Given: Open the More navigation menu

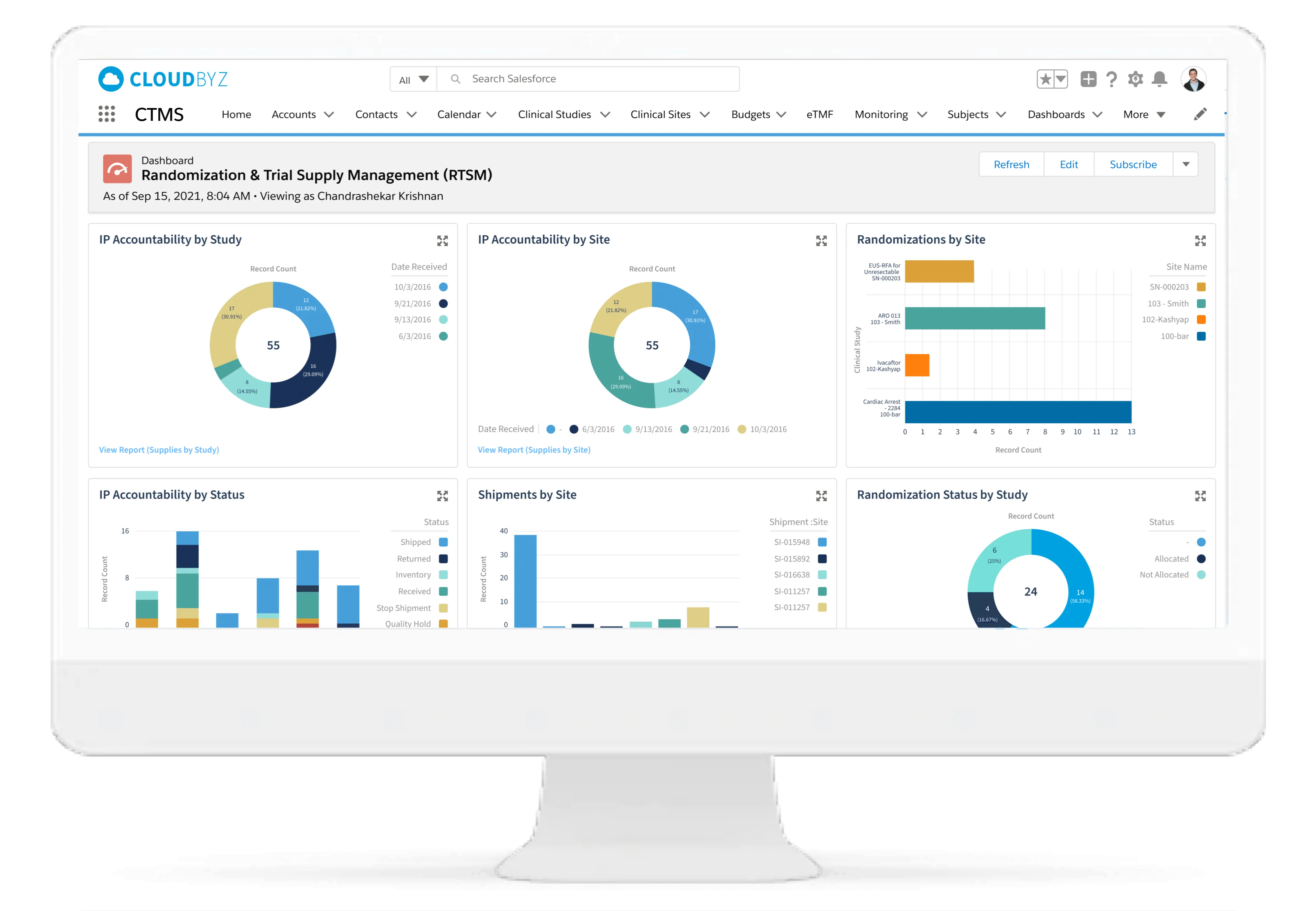Looking at the screenshot, I should tap(1144, 115).
